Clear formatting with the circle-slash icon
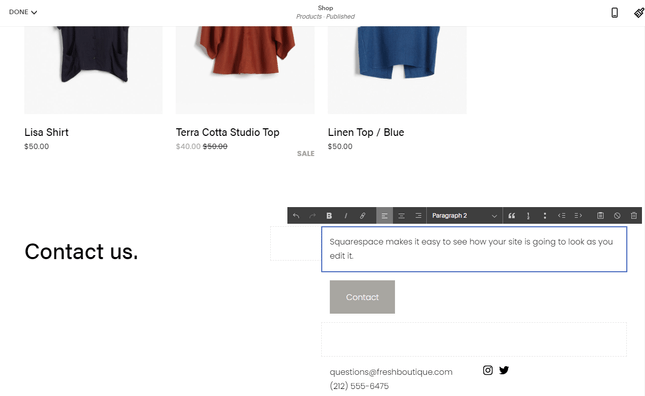Screen dimensions: 645x396 617,215
